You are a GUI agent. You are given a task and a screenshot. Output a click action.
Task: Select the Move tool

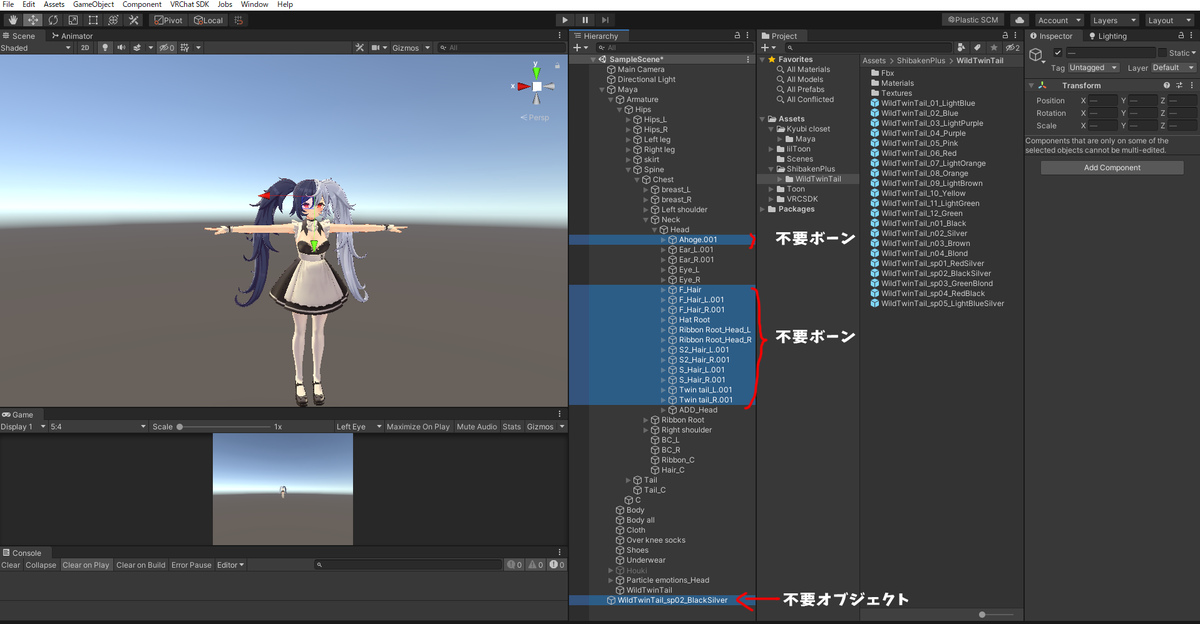(32, 20)
